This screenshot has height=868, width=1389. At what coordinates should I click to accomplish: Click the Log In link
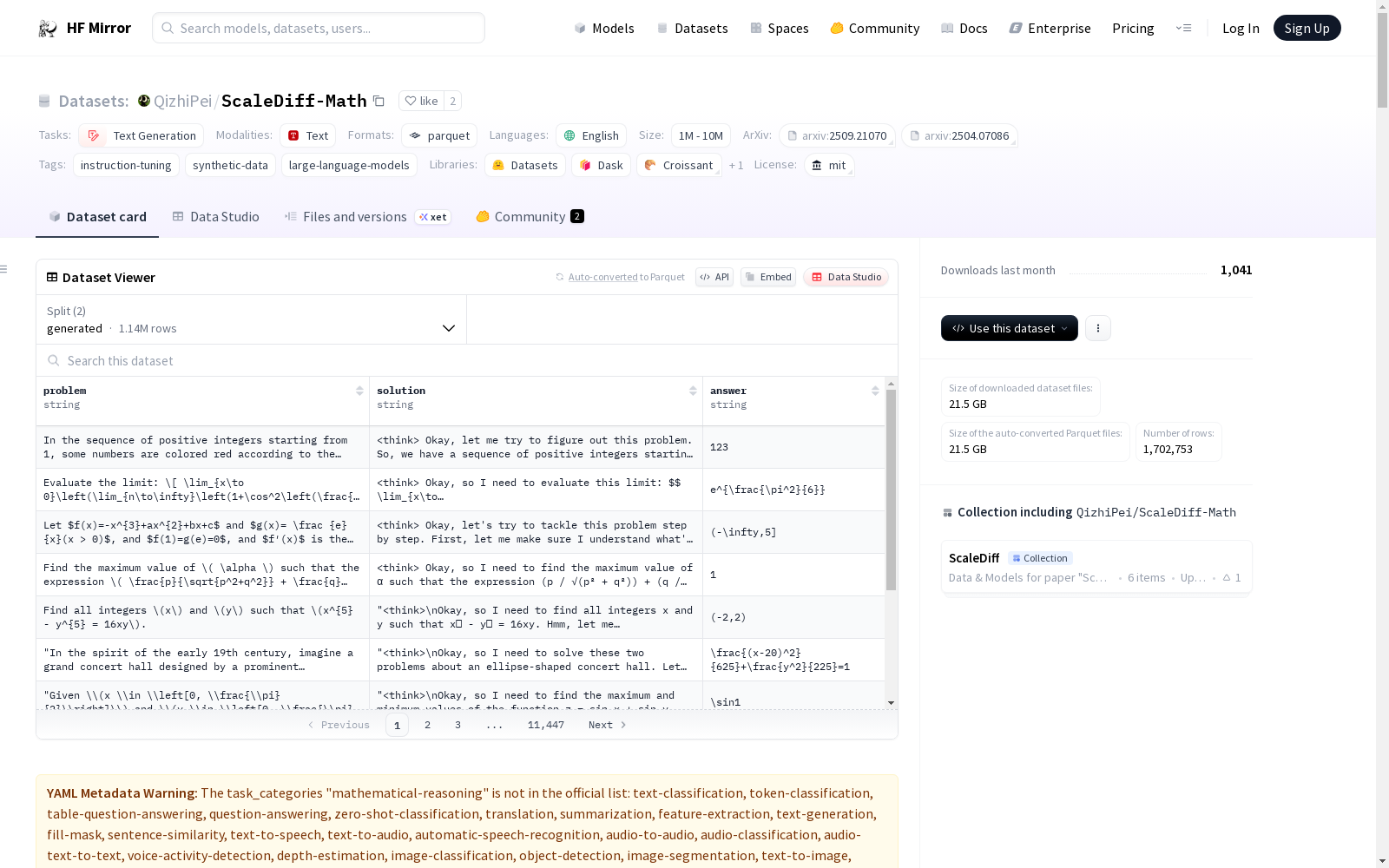click(x=1241, y=28)
